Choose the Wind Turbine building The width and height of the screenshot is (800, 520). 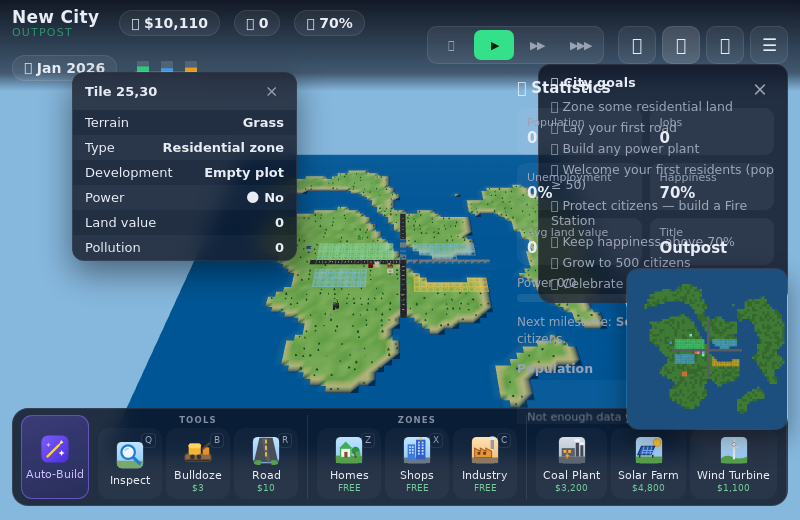click(733, 463)
